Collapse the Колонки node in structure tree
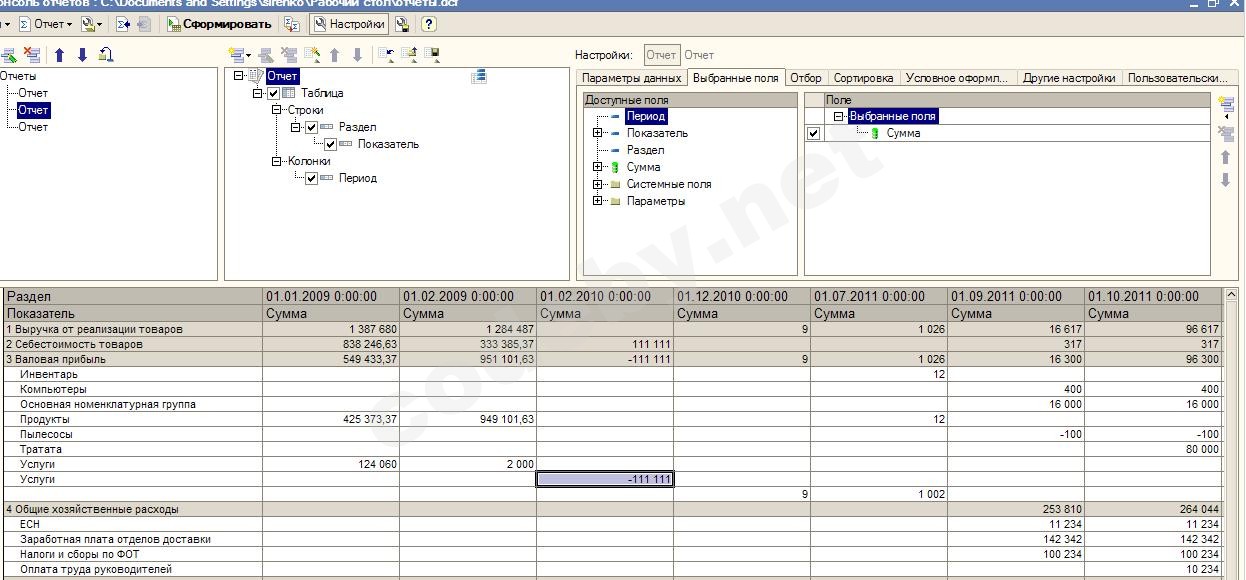Screen dimensions: 1246x580 277,161
